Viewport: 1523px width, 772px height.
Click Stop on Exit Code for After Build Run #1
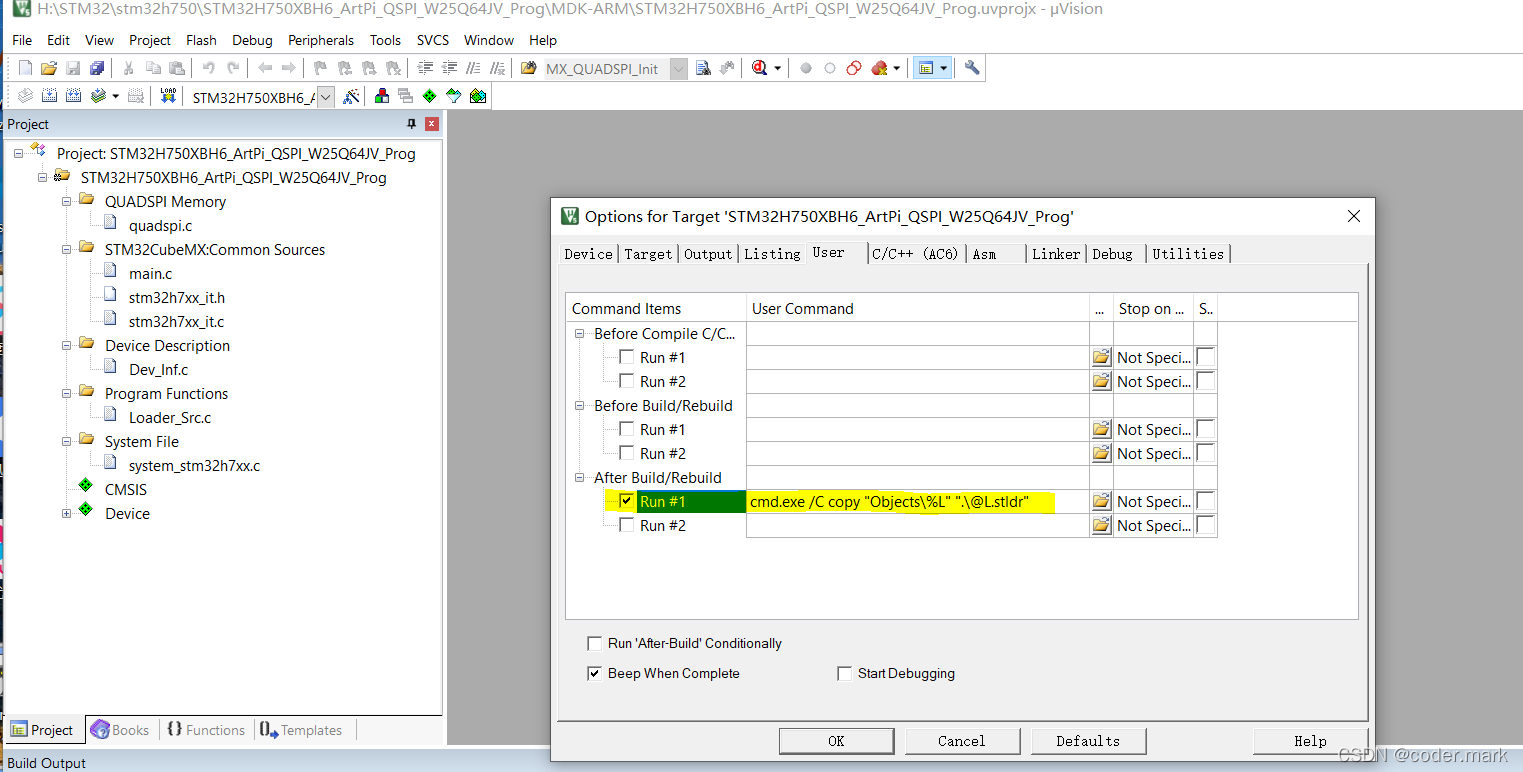(1153, 501)
